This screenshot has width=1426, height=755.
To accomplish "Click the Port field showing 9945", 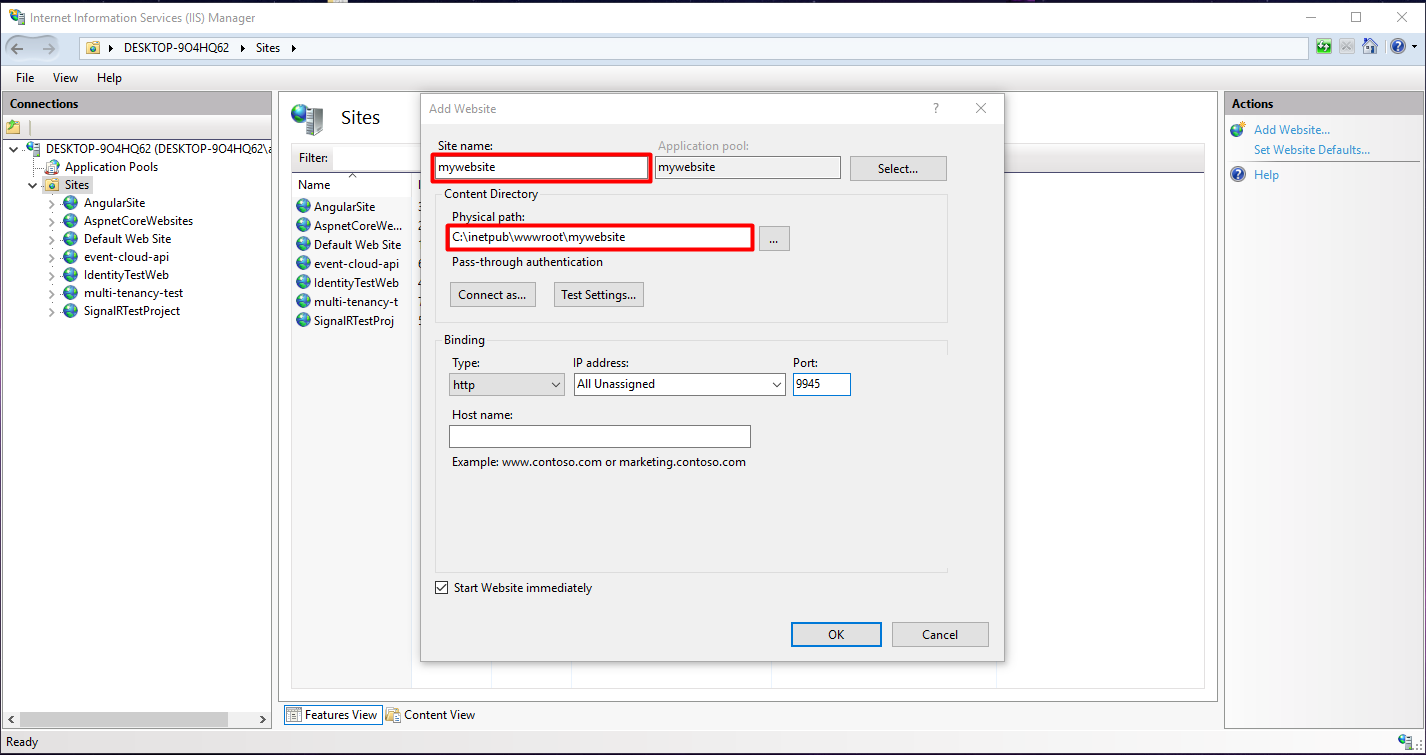I will click(x=822, y=384).
